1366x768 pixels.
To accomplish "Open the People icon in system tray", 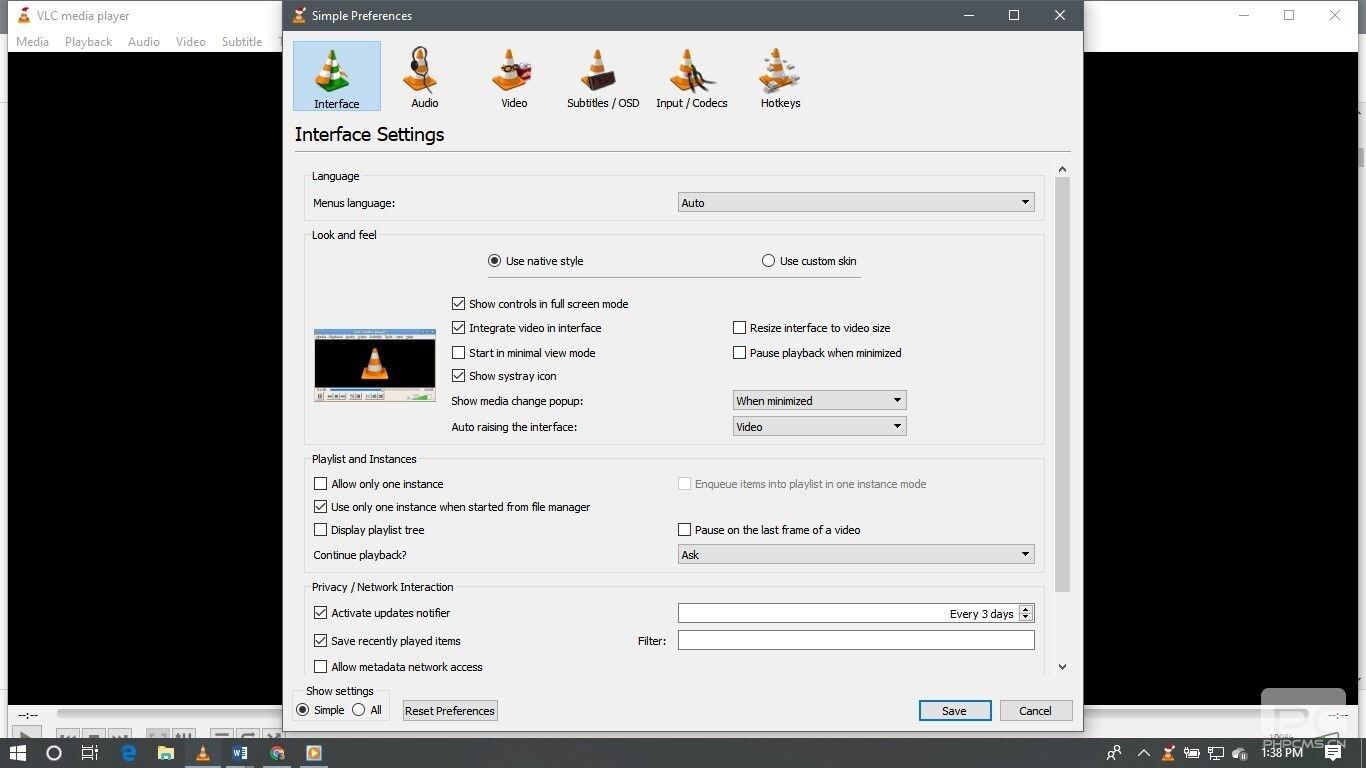I will [1114, 753].
